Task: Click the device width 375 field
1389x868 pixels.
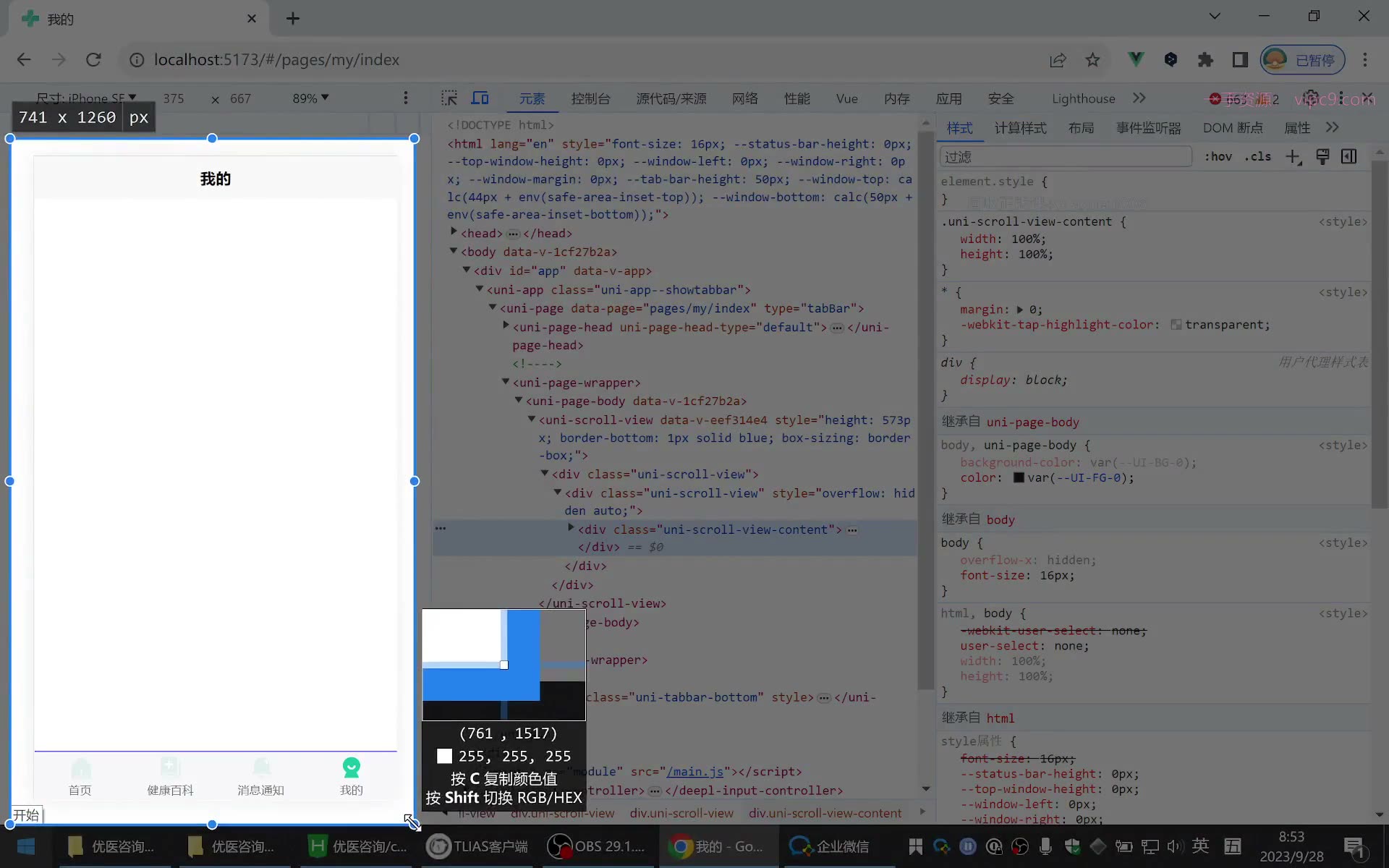Action: (x=174, y=98)
